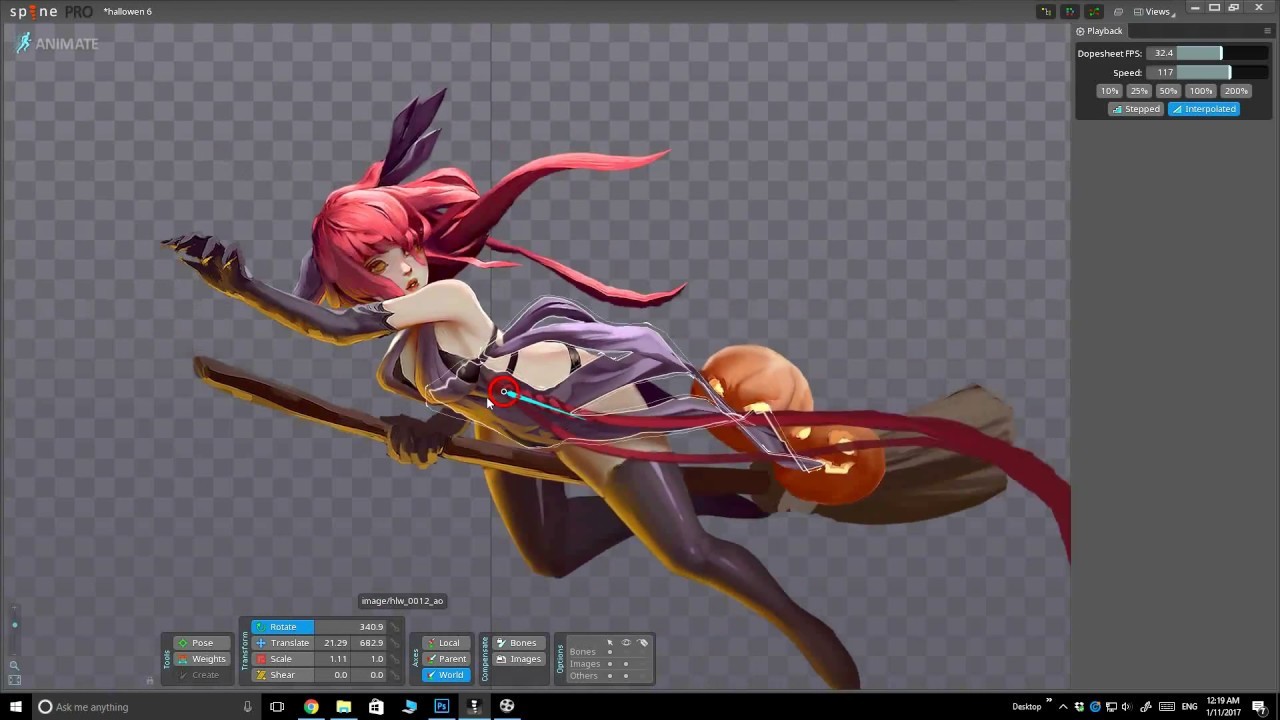
Task: Select the Playback panel tab
Action: (x=1099, y=31)
